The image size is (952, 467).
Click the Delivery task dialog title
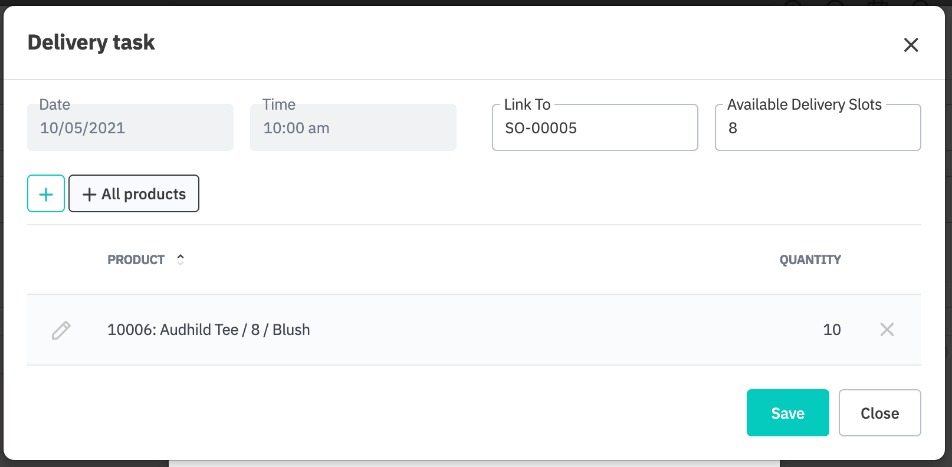pos(91,42)
